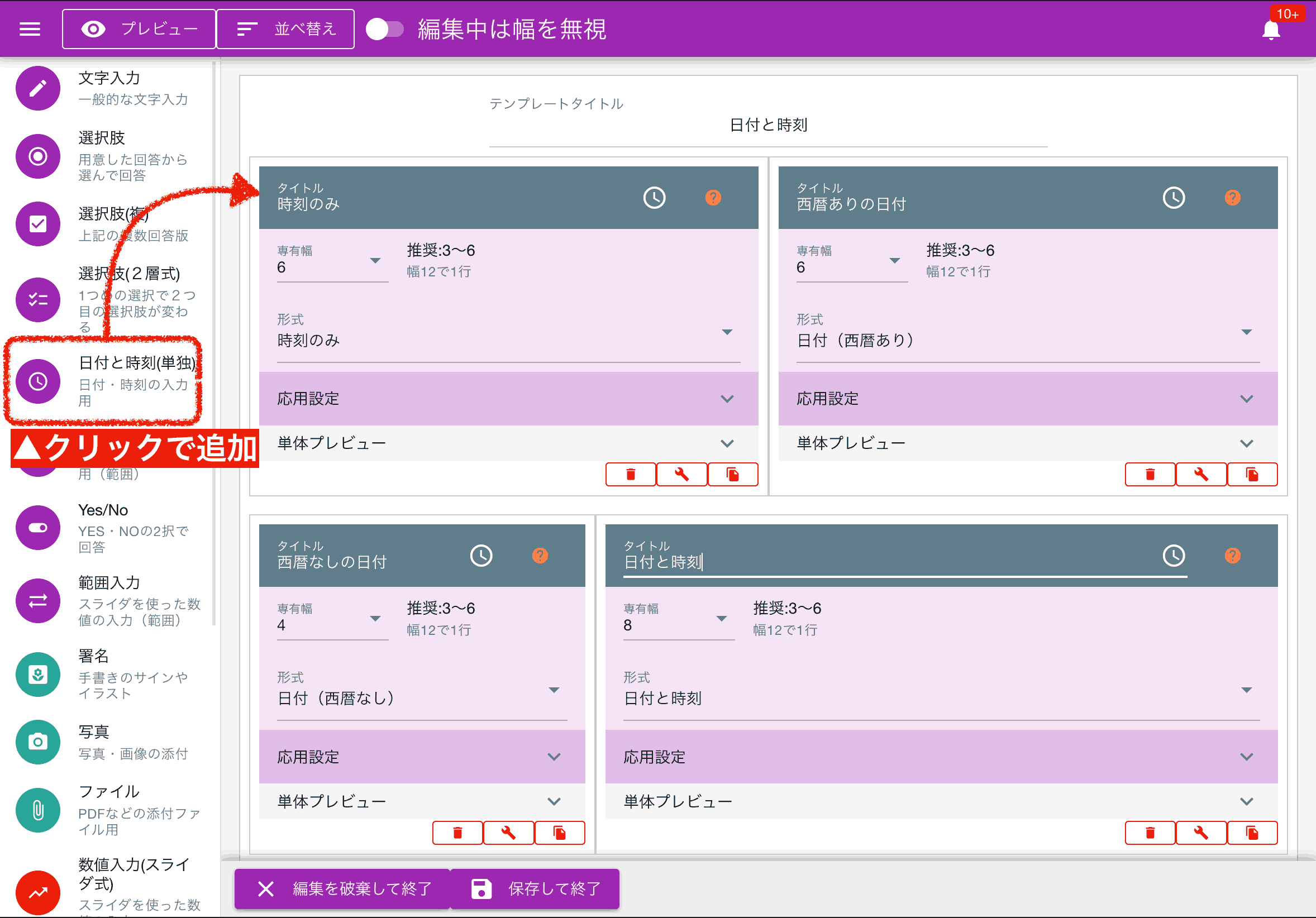Image resolution: width=1316 pixels, height=918 pixels.
Task: Select the 署名 signature element icon
Action: [37, 675]
